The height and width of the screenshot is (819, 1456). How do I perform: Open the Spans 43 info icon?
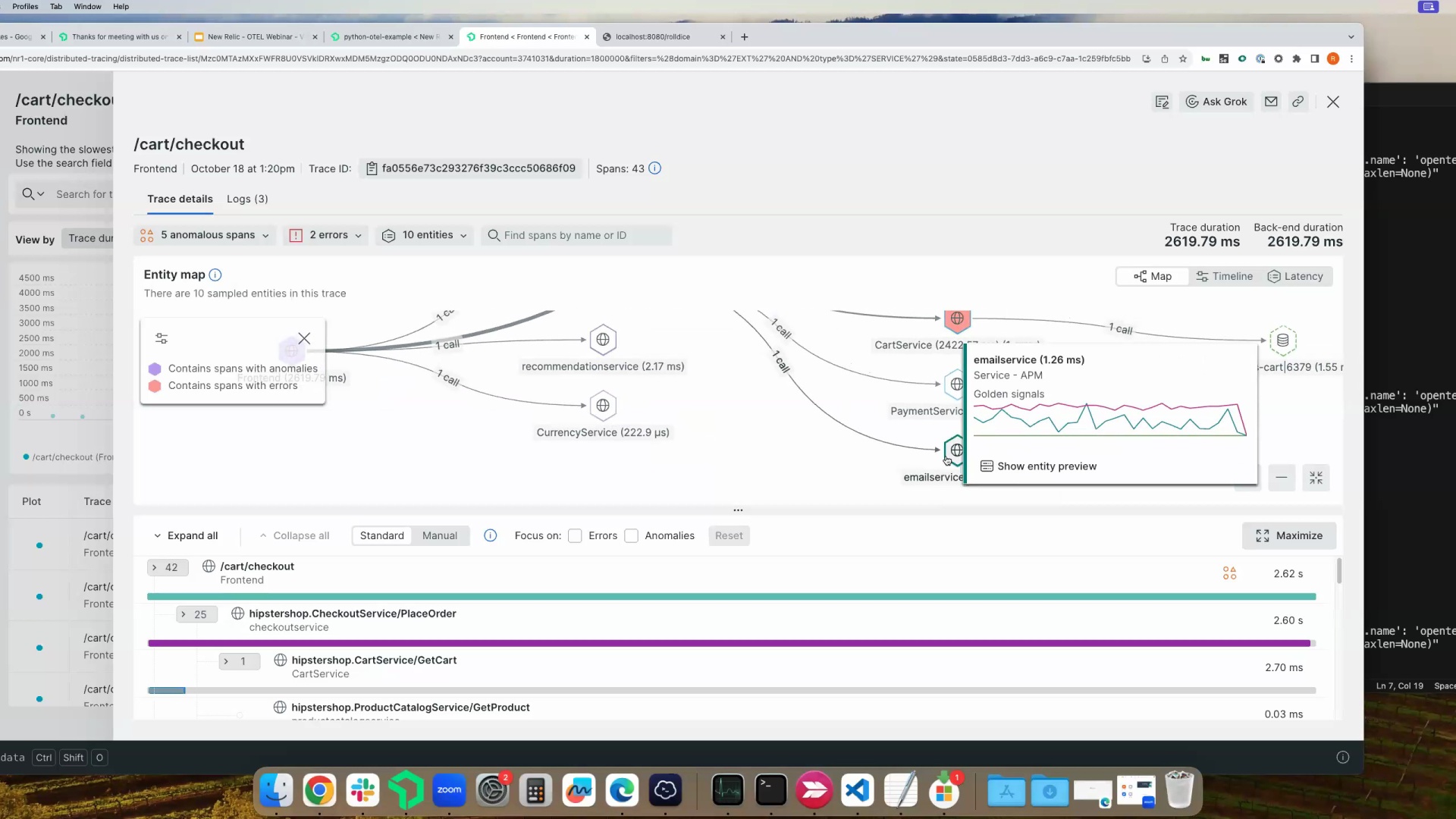[655, 168]
